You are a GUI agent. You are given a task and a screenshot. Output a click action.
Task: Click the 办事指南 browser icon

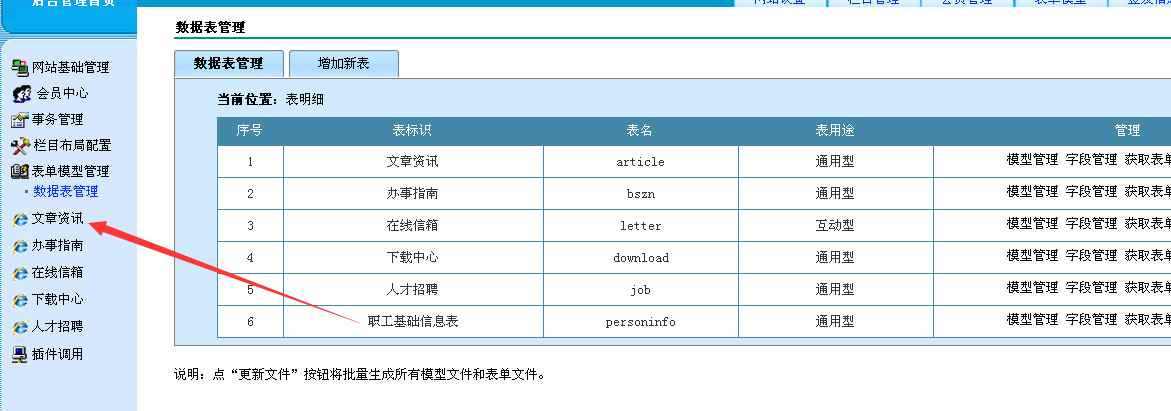pyautogui.click(x=20, y=246)
